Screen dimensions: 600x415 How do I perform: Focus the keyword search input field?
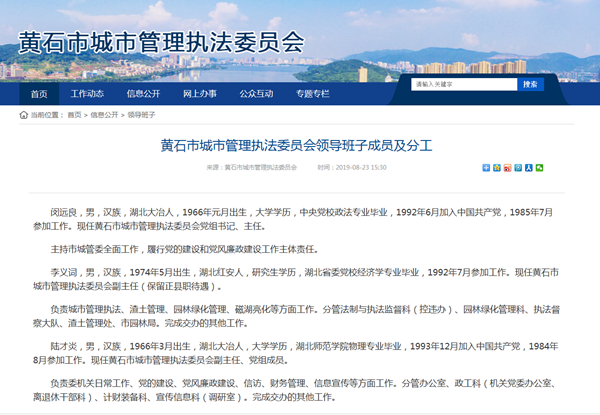pos(463,84)
